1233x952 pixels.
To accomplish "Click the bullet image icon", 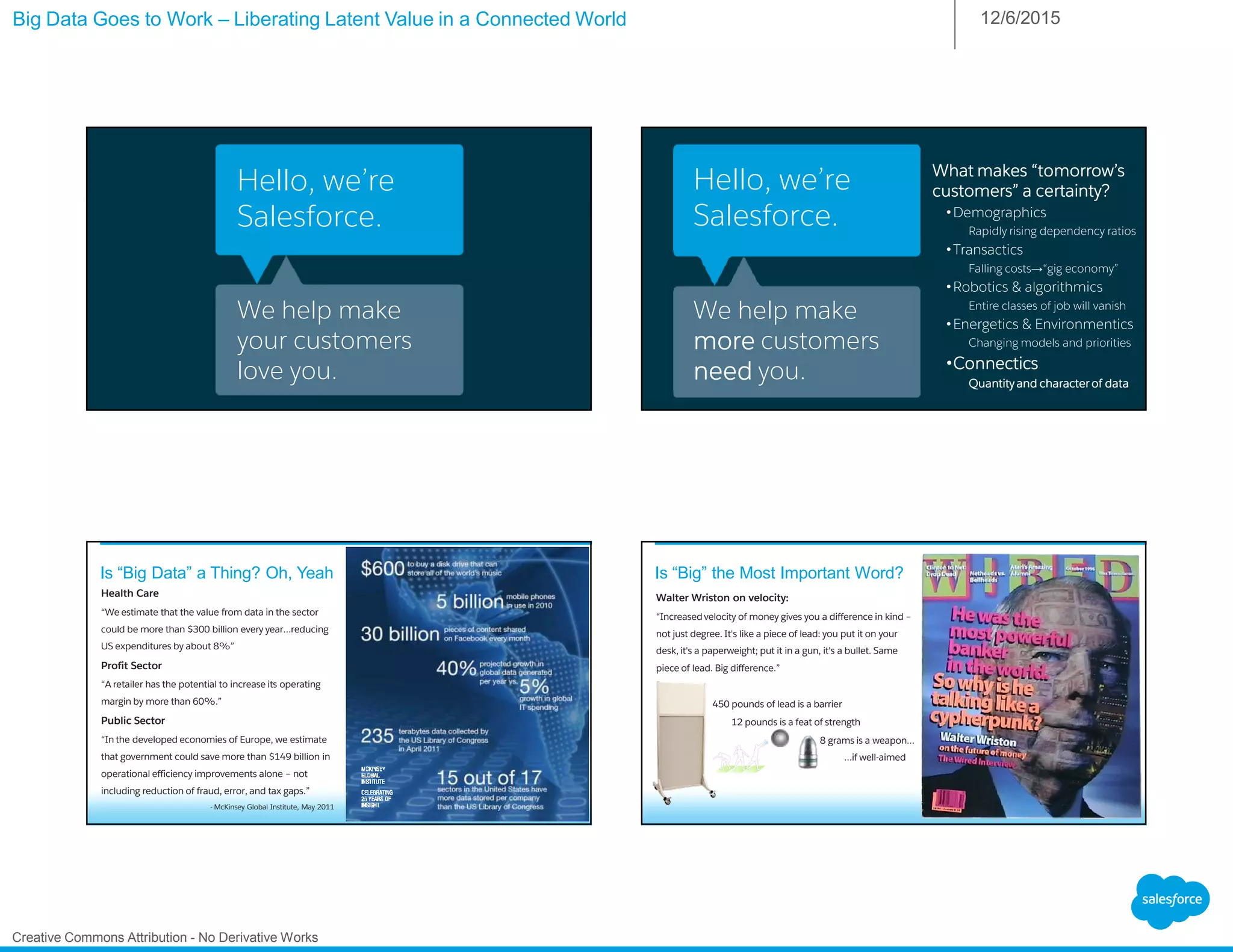I will (x=808, y=752).
